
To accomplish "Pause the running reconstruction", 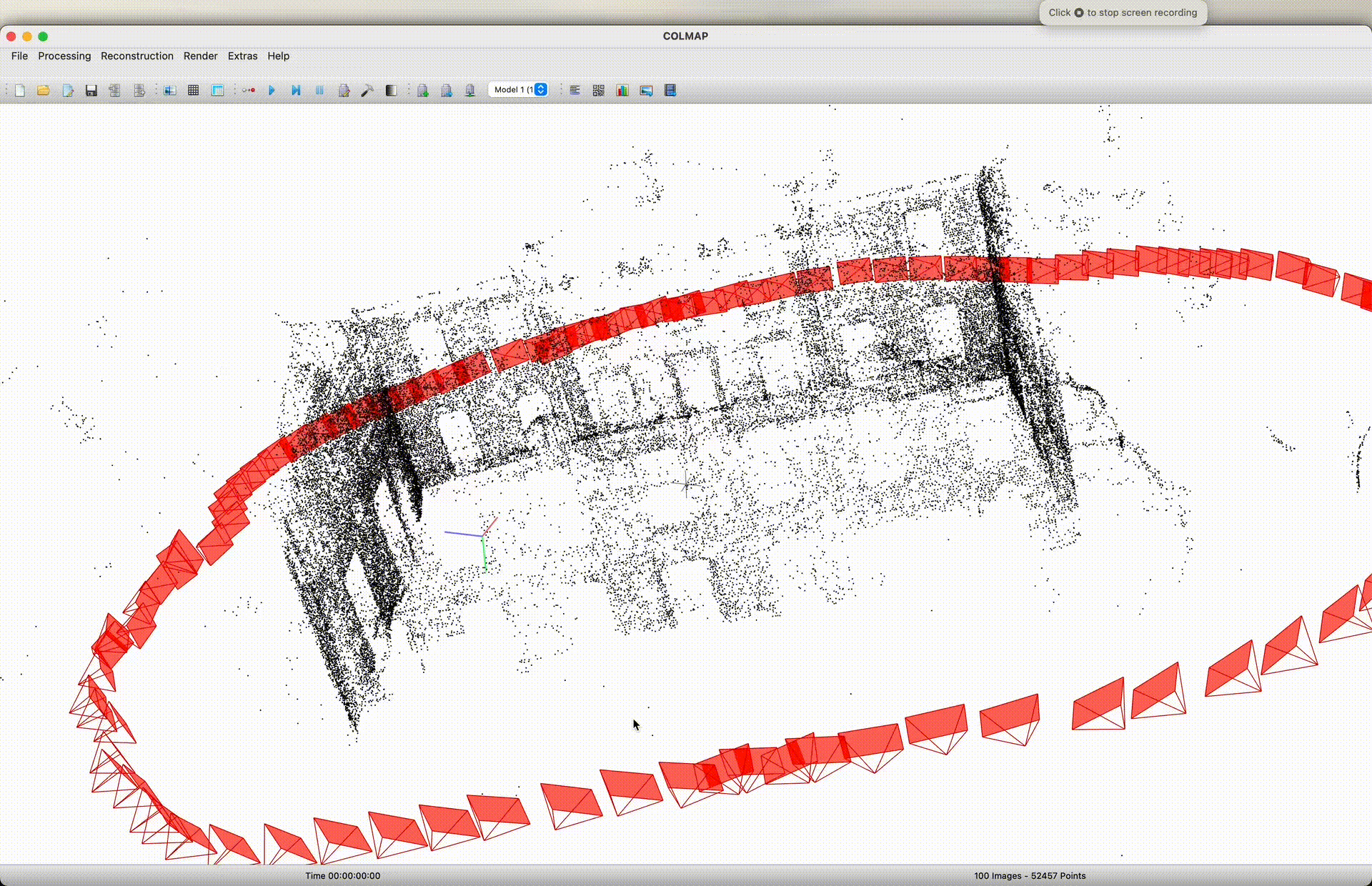I will 319,90.
